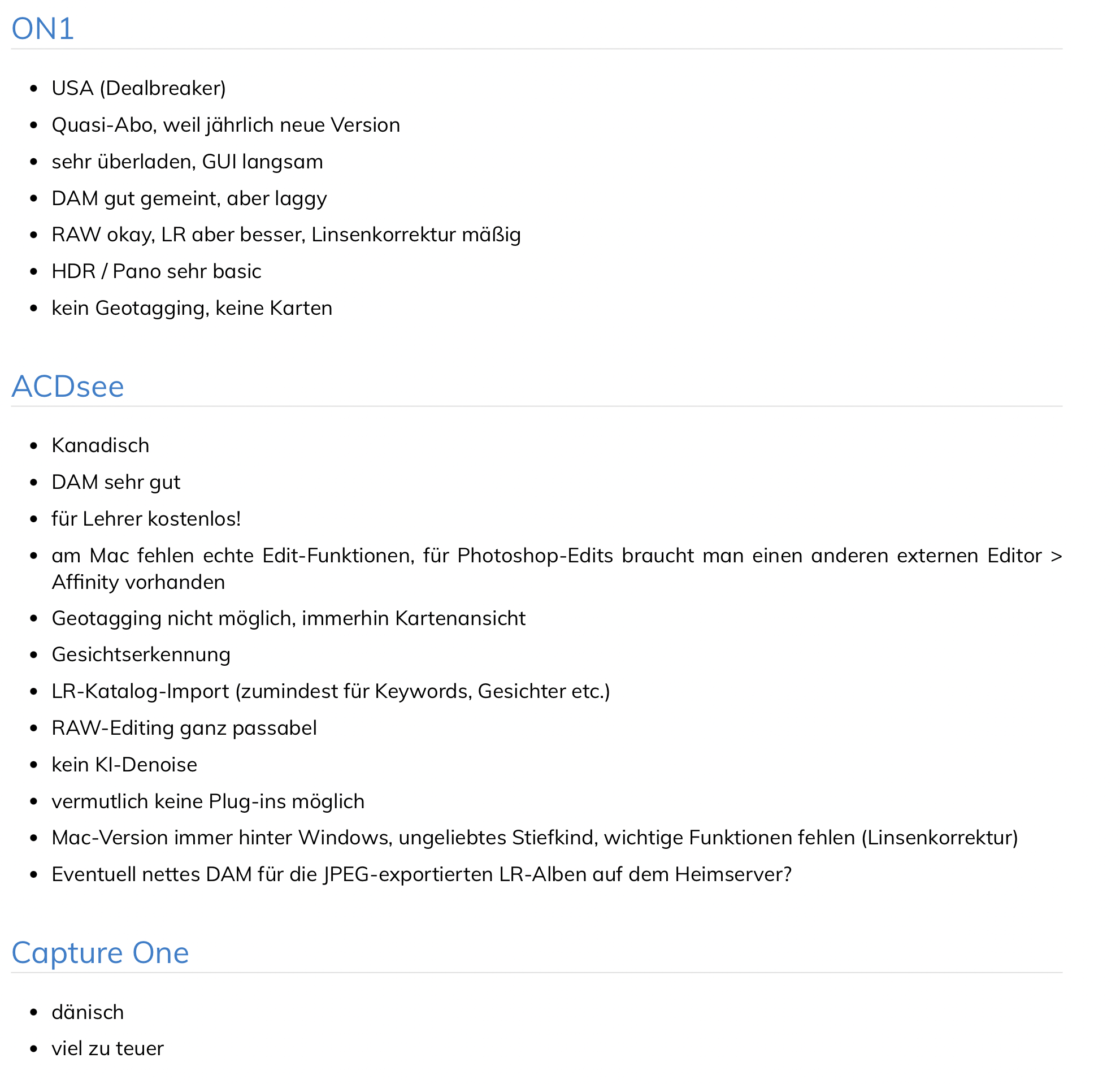1120x1084 pixels.
Task: Click 'Affinity vorhanden' wrapped line
Action: 138,582
